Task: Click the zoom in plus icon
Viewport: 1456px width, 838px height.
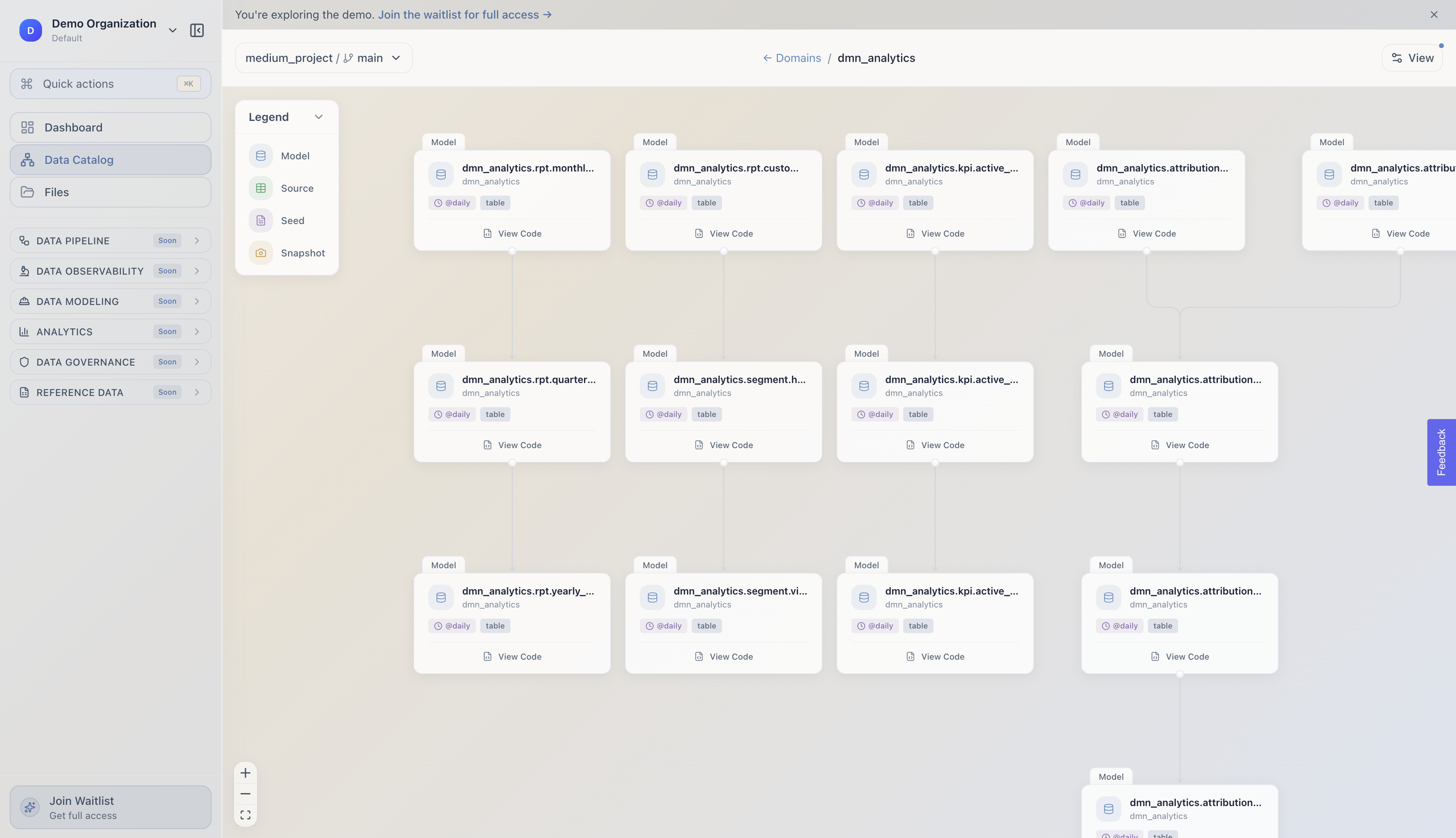Action: click(245, 772)
